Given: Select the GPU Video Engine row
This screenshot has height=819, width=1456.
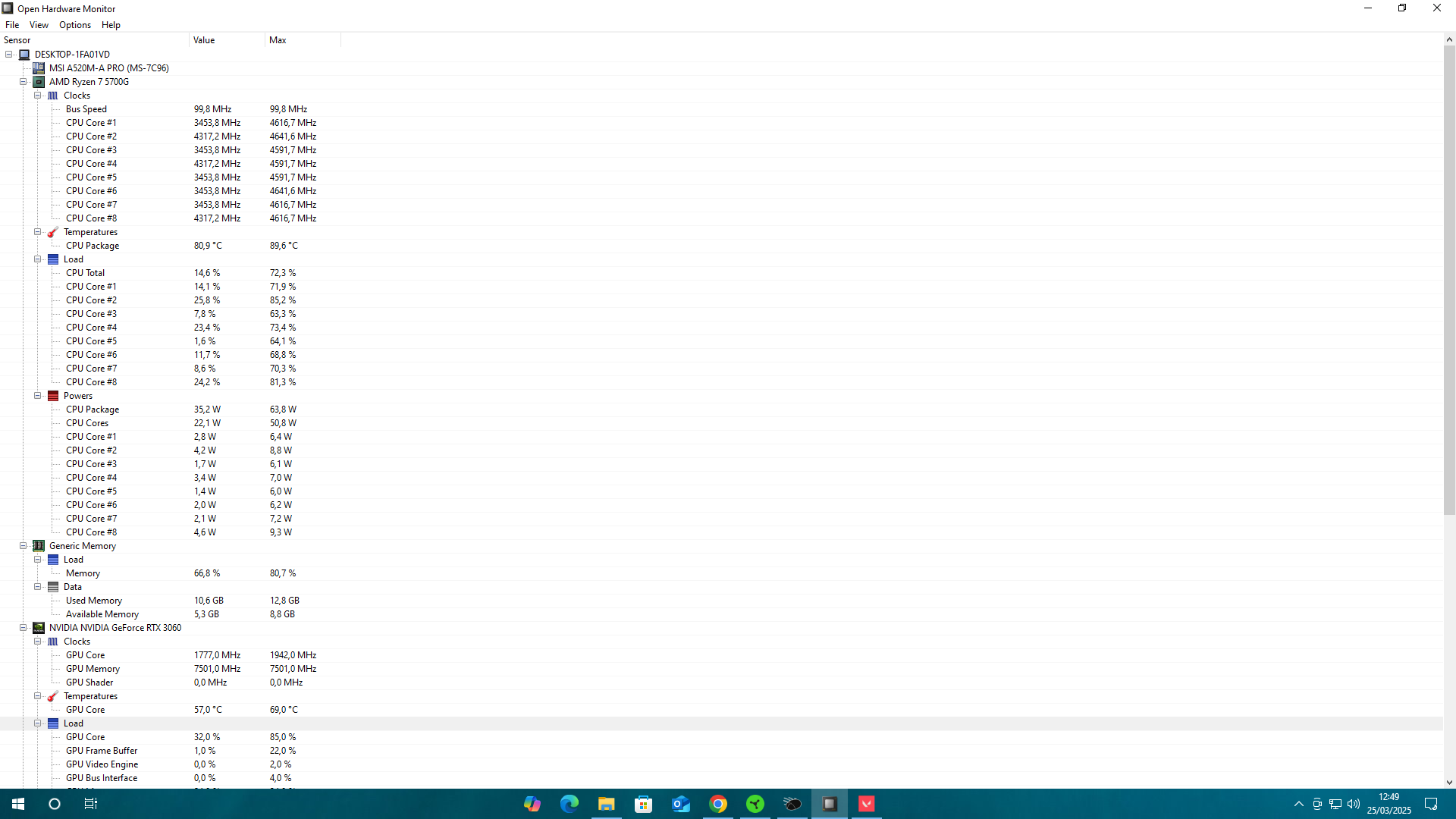Looking at the screenshot, I should coord(720,764).
